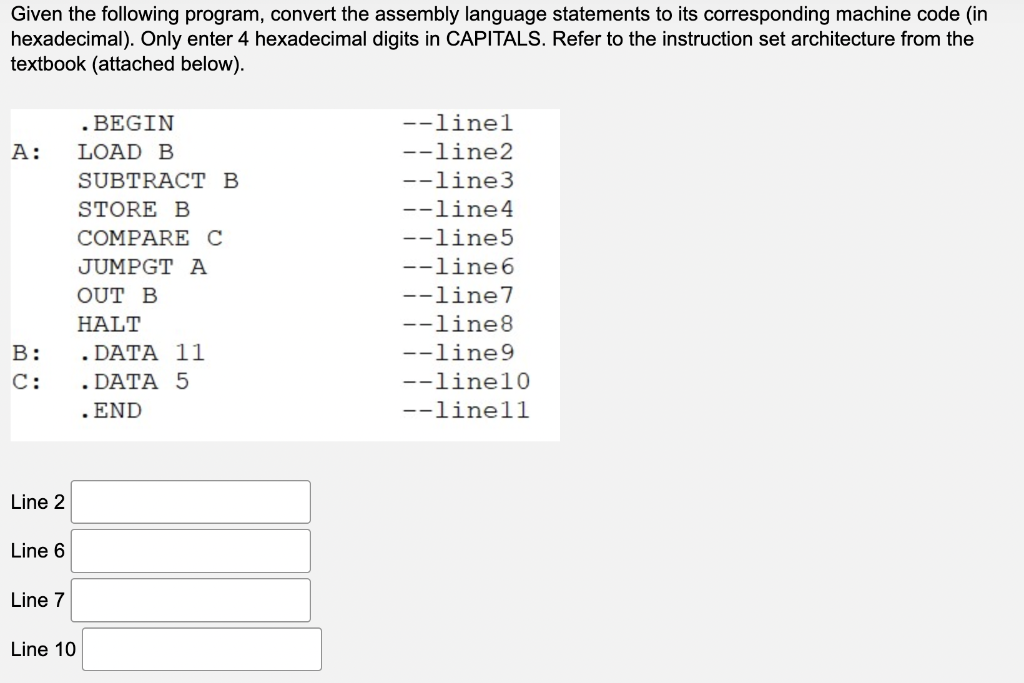Click the .DATA 5 directive beside C:
Image resolution: width=1024 pixels, height=683 pixels.
click(136, 381)
